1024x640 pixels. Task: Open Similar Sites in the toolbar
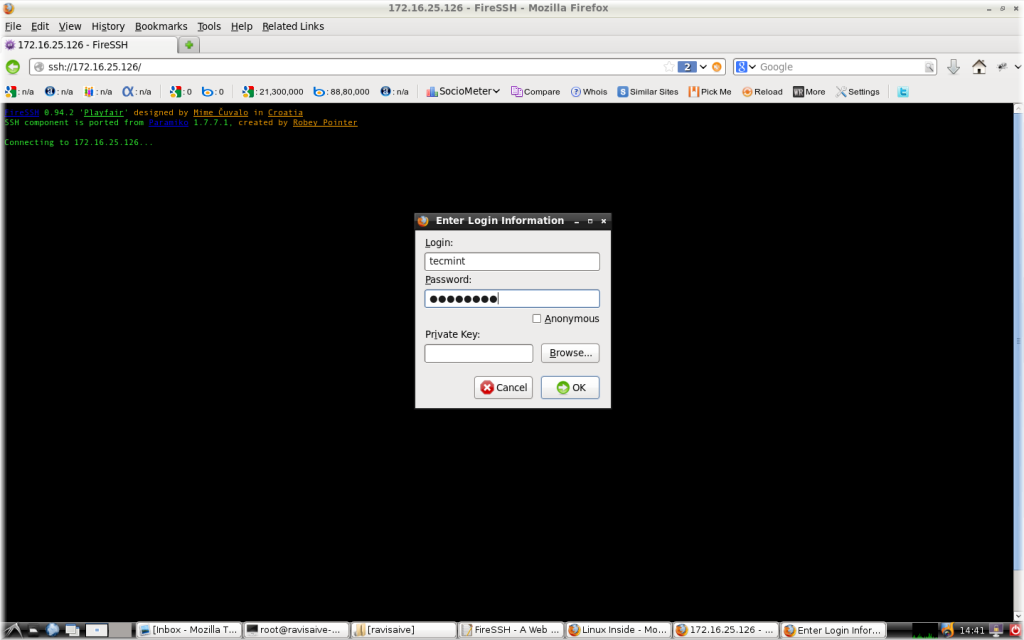648,91
